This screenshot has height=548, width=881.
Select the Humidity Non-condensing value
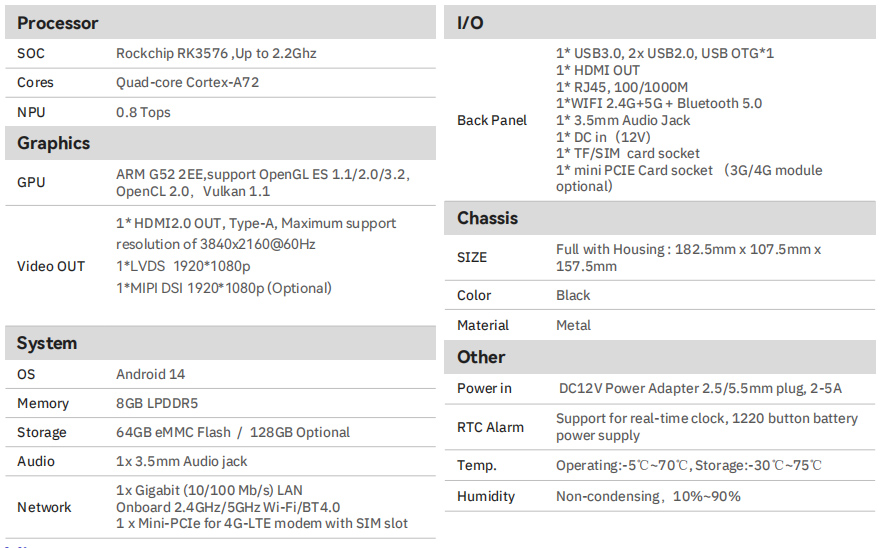[x=648, y=496]
